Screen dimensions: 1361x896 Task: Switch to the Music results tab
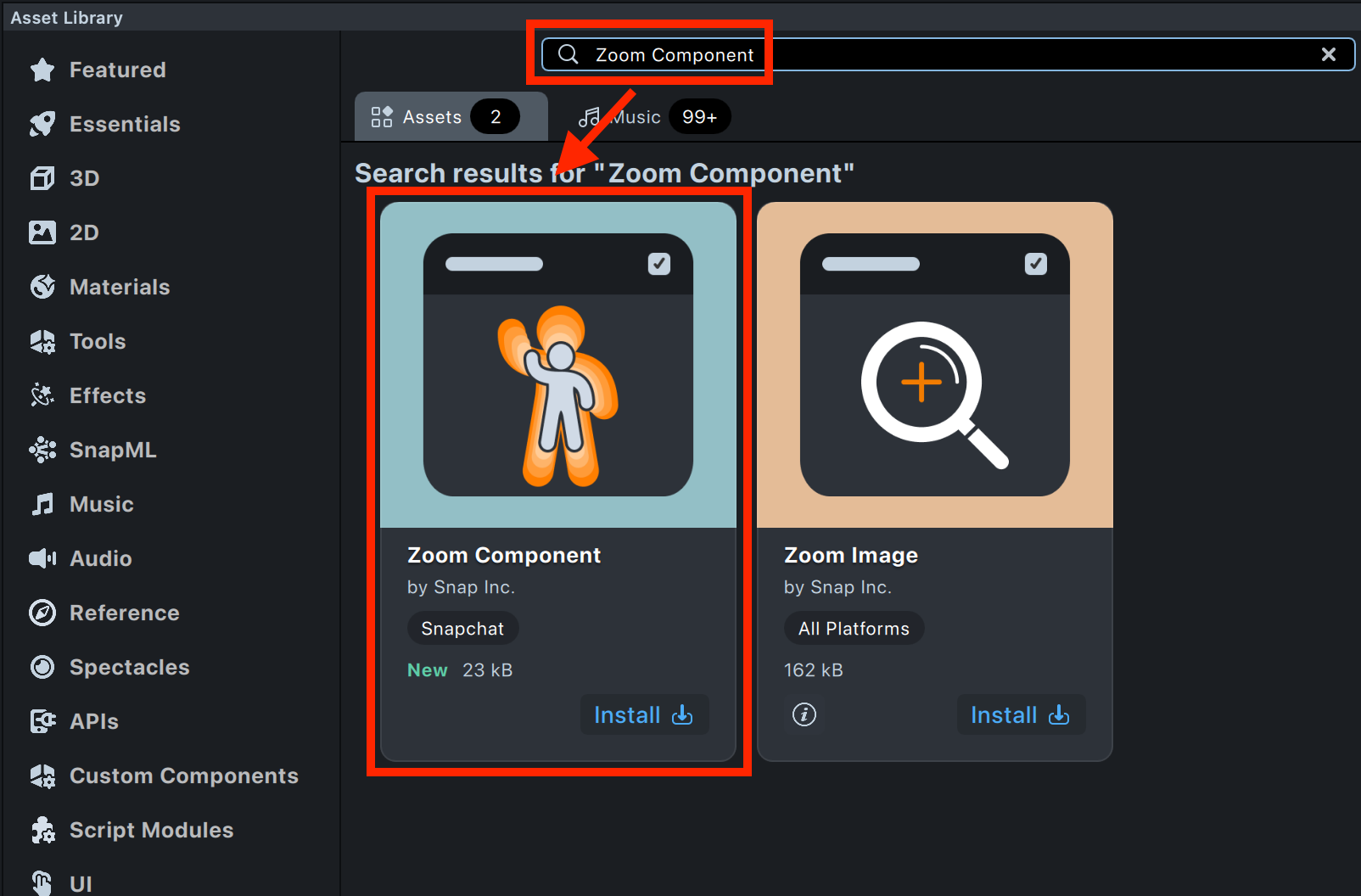[653, 117]
